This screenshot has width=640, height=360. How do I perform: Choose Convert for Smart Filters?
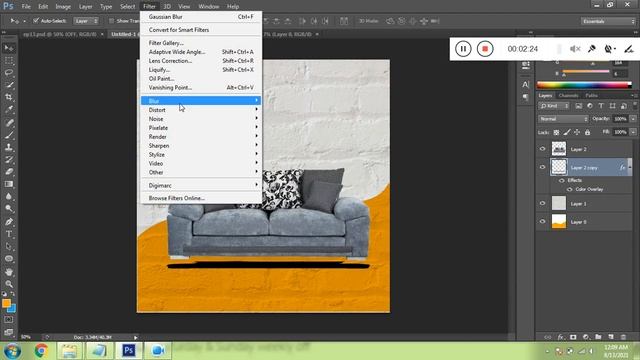tap(201, 30)
